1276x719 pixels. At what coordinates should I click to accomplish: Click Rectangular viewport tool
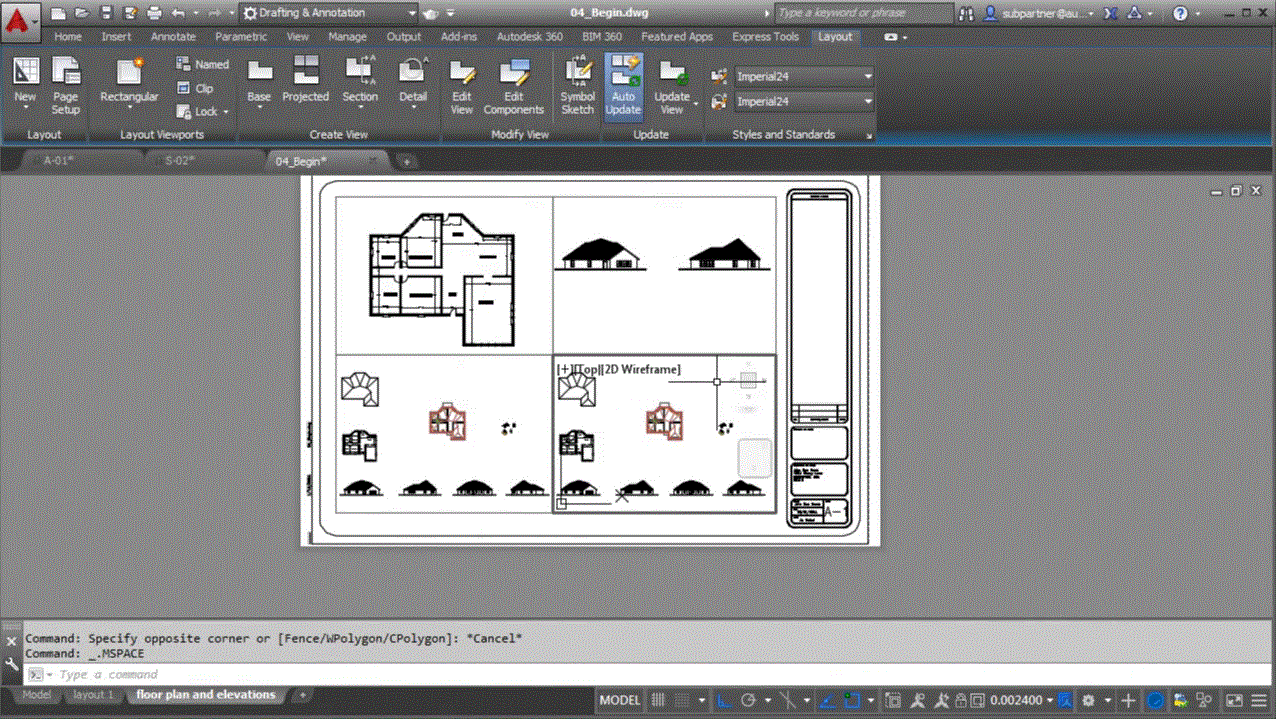coord(129,82)
